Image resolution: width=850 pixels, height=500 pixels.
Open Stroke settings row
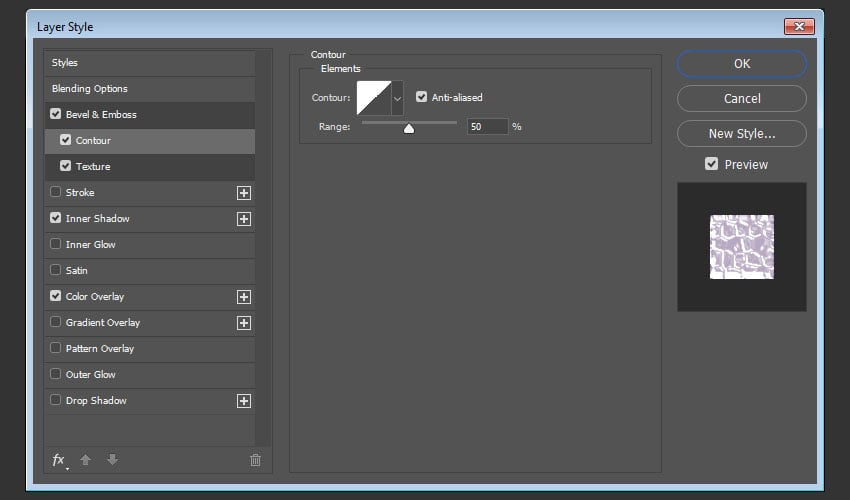pyautogui.click(x=150, y=193)
